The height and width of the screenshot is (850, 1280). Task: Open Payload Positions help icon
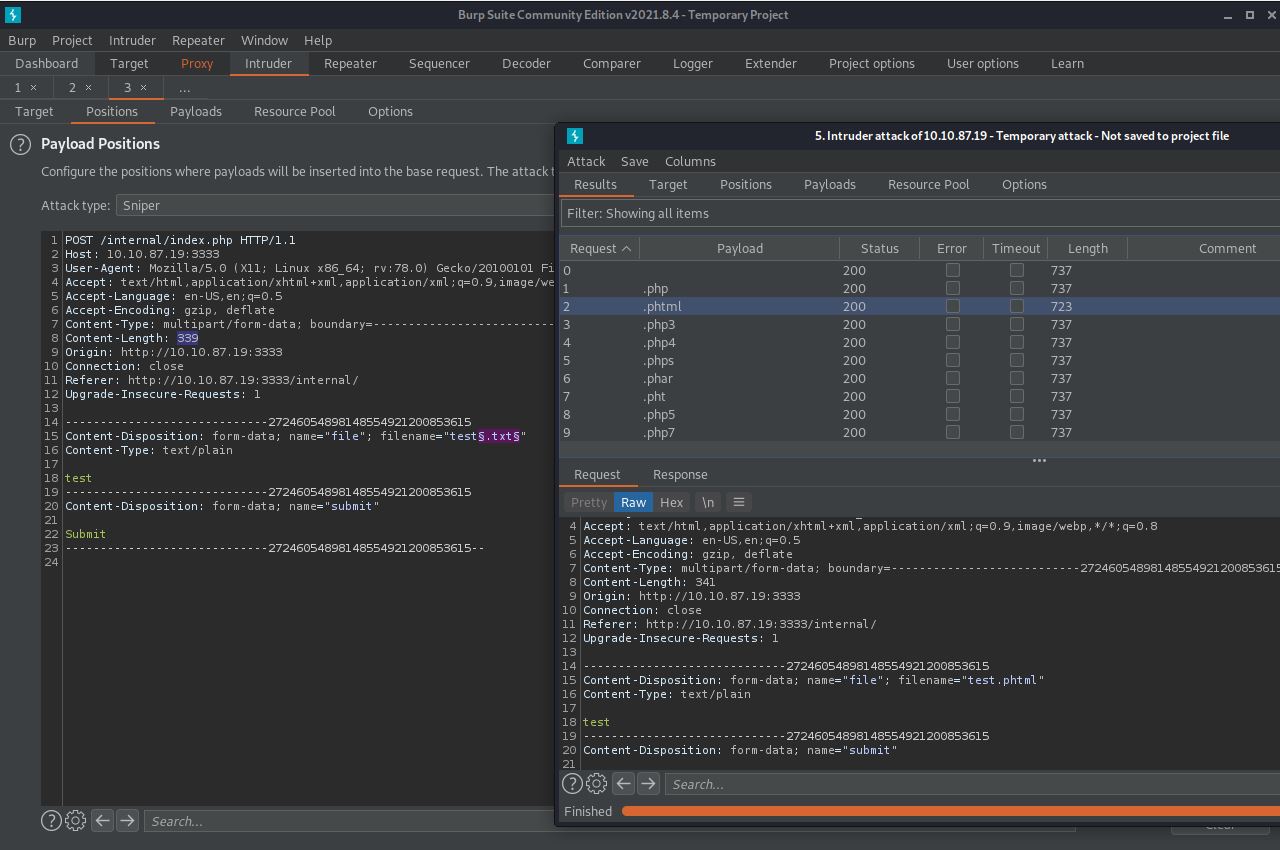[x=20, y=144]
